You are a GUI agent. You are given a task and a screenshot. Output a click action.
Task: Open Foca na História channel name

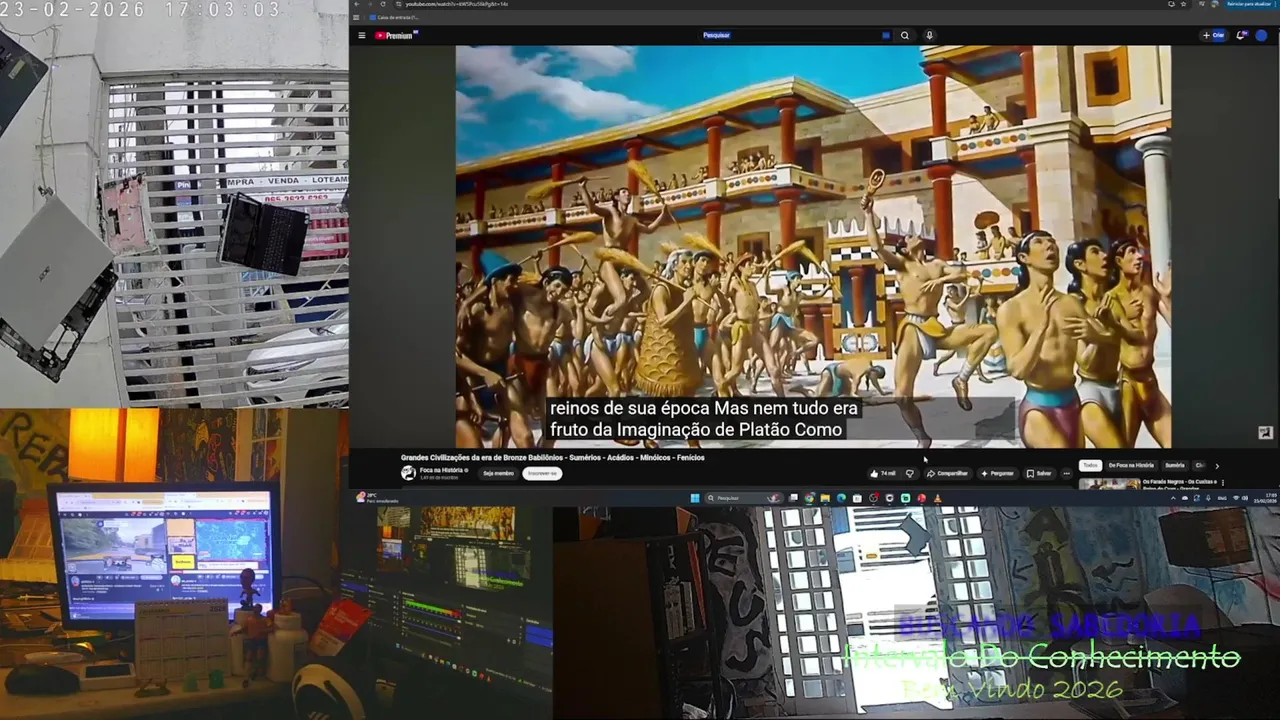point(442,469)
